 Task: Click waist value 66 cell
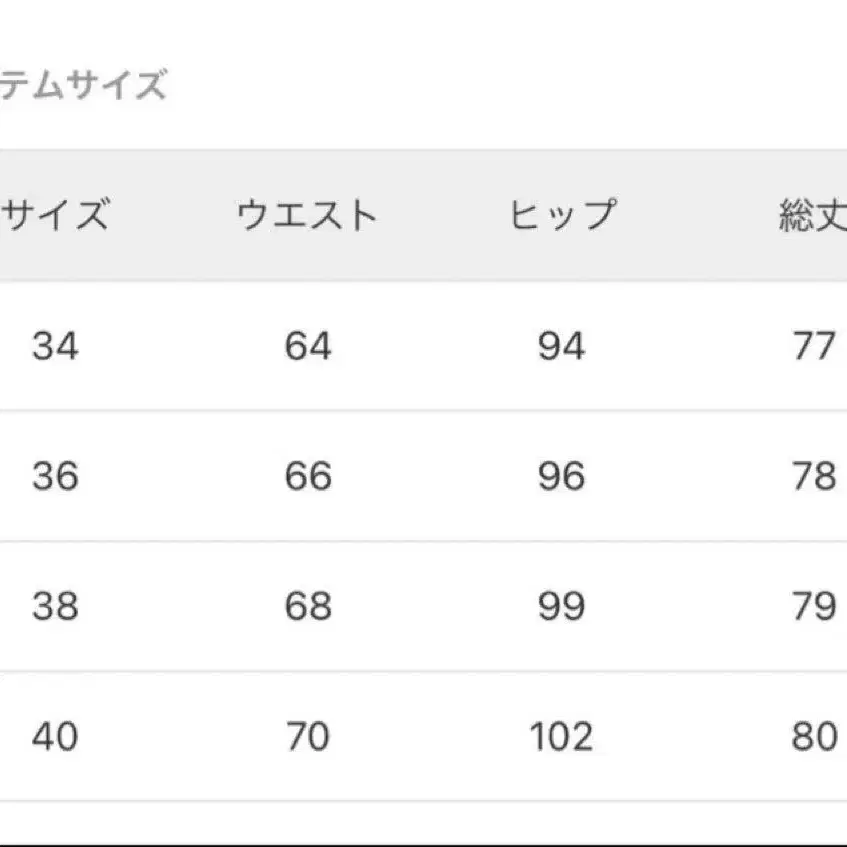tap(307, 476)
